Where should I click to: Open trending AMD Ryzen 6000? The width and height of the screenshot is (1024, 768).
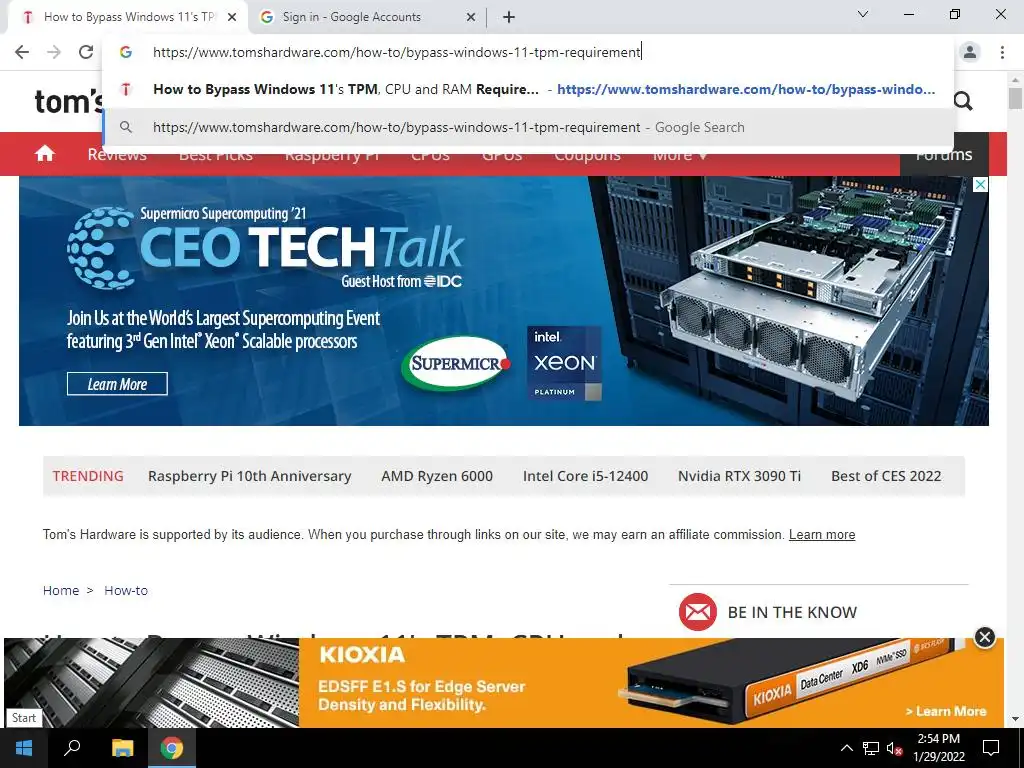437,476
